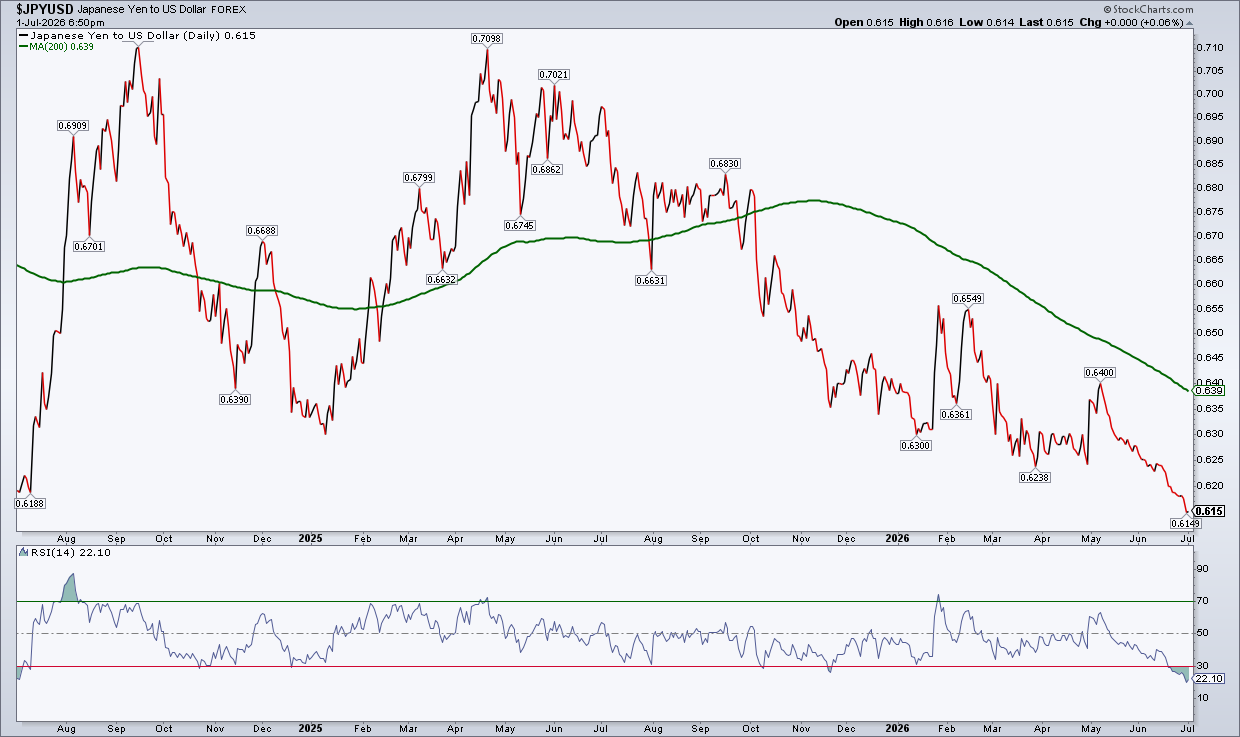
Task: Click the 22.10 RSI value axis tag
Action: tap(1208, 678)
